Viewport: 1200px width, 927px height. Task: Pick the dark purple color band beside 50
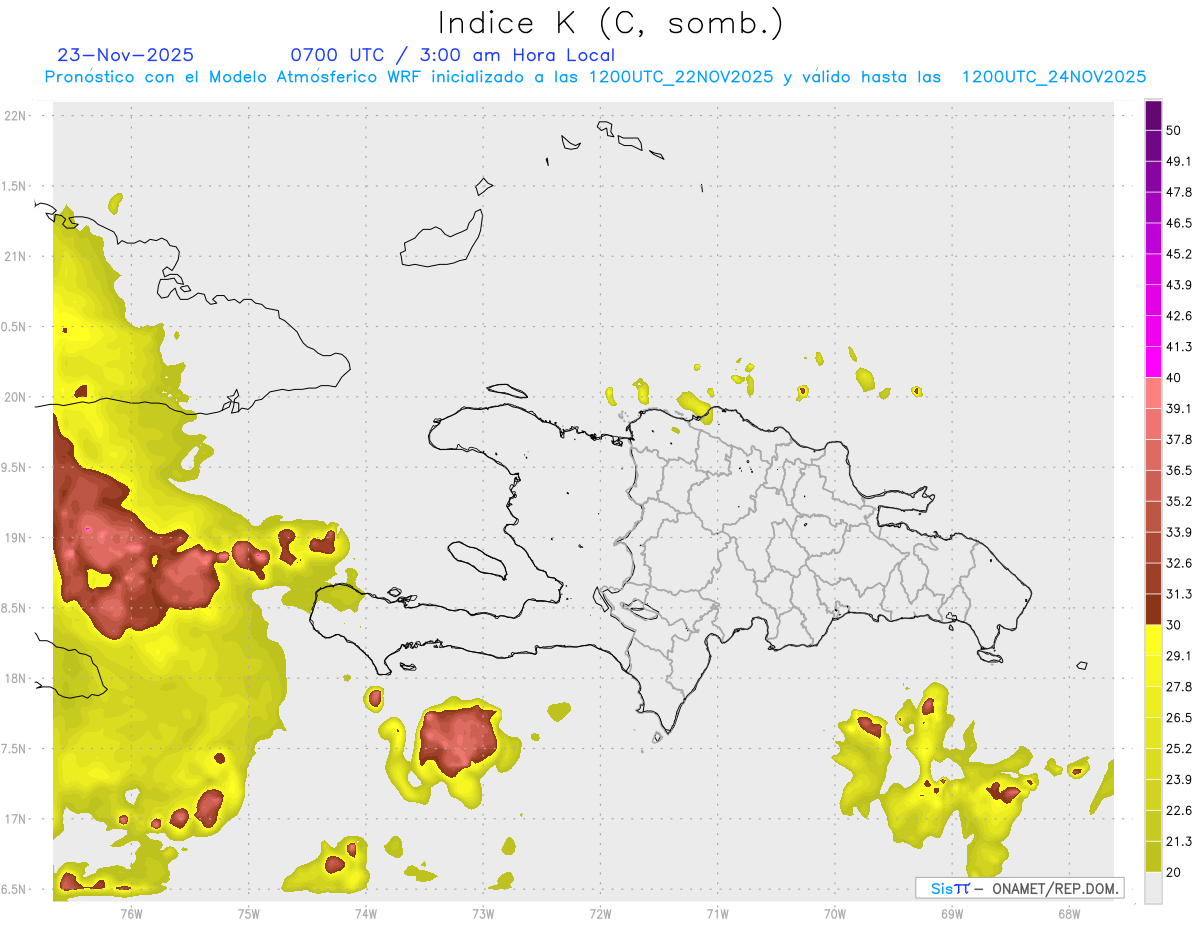point(1153,115)
